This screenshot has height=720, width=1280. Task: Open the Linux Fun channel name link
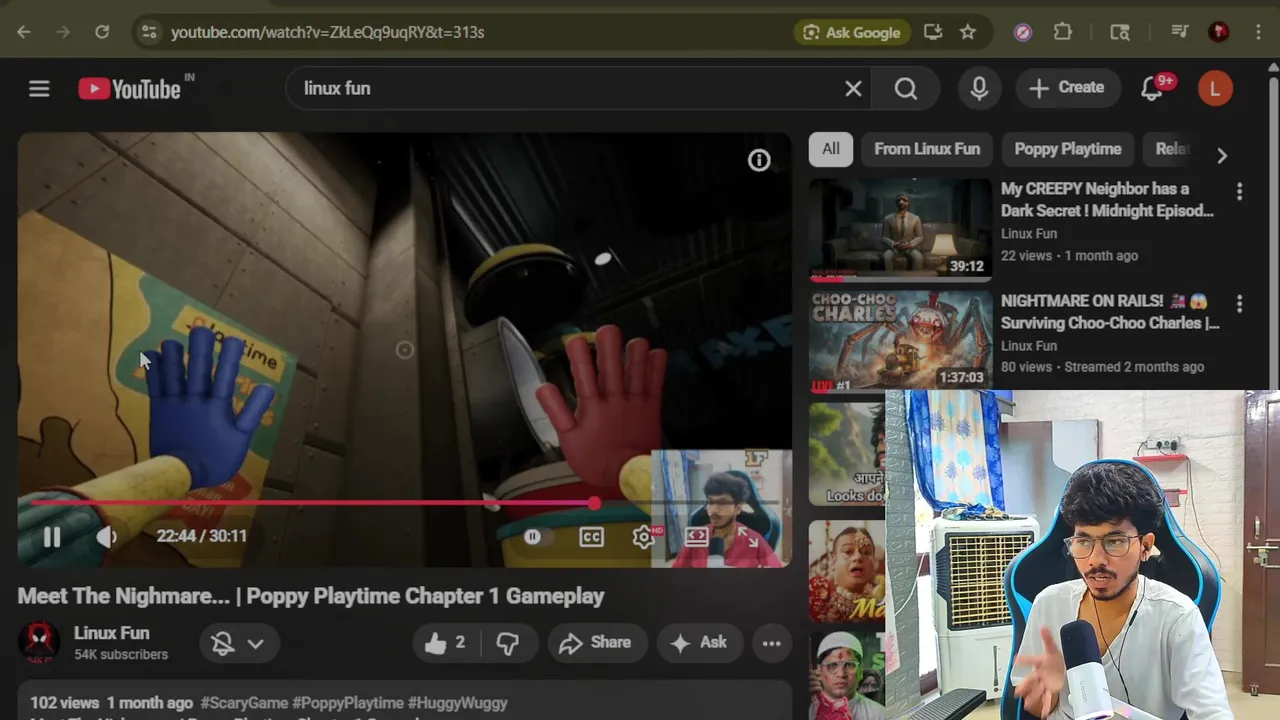coord(112,633)
